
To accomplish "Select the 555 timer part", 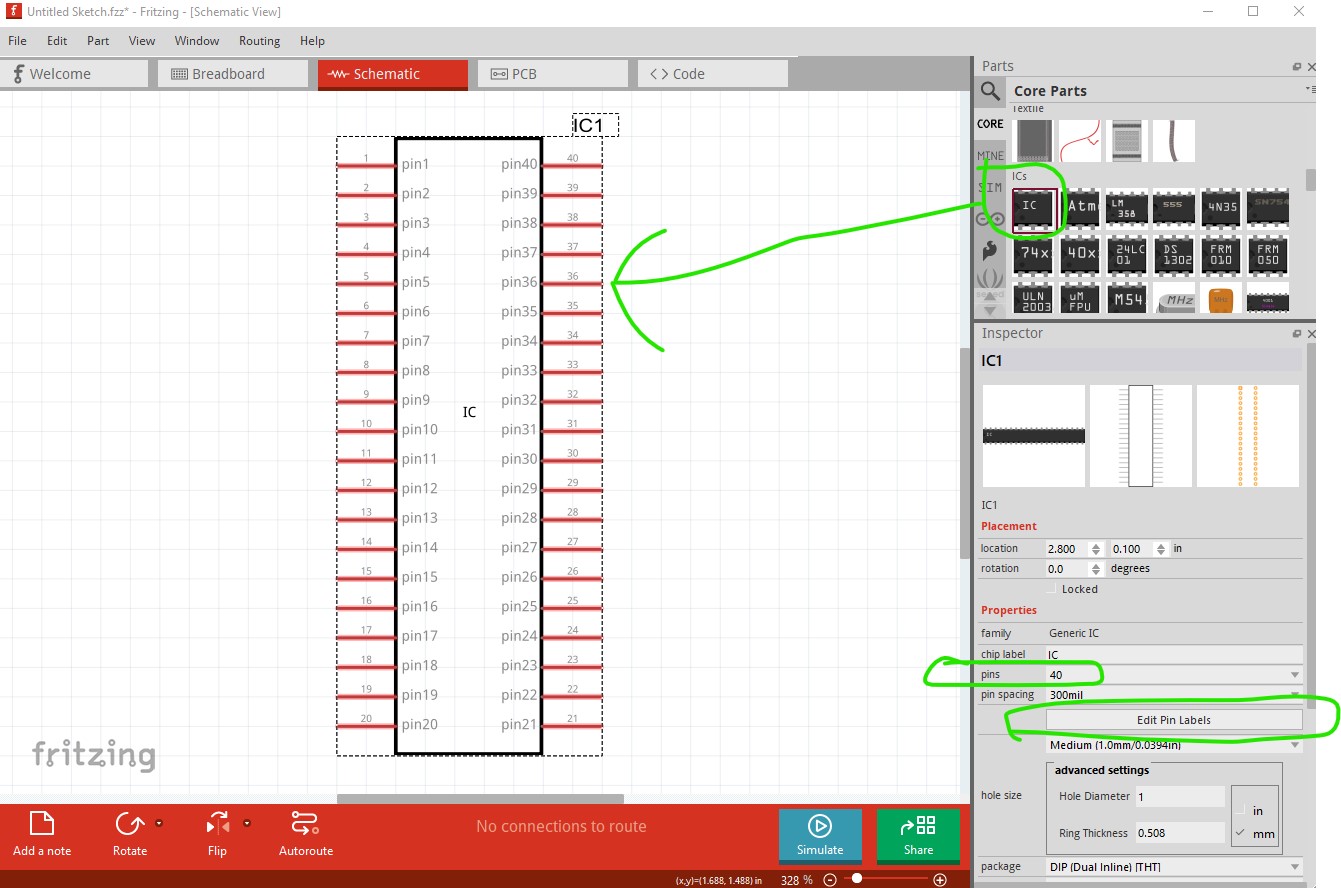I will click(1173, 207).
